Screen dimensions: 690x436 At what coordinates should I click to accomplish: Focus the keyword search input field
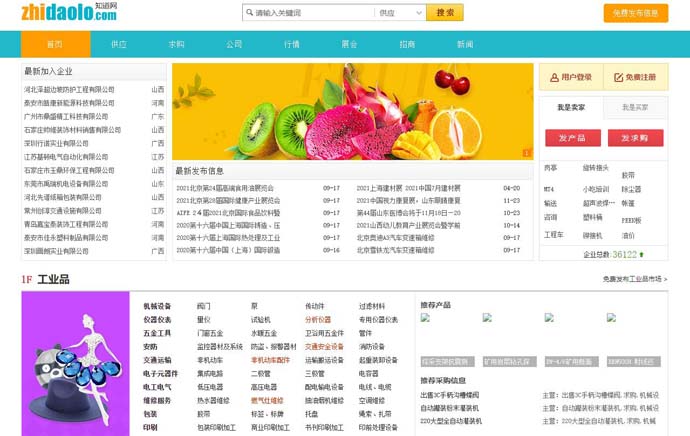tap(312, 13)
